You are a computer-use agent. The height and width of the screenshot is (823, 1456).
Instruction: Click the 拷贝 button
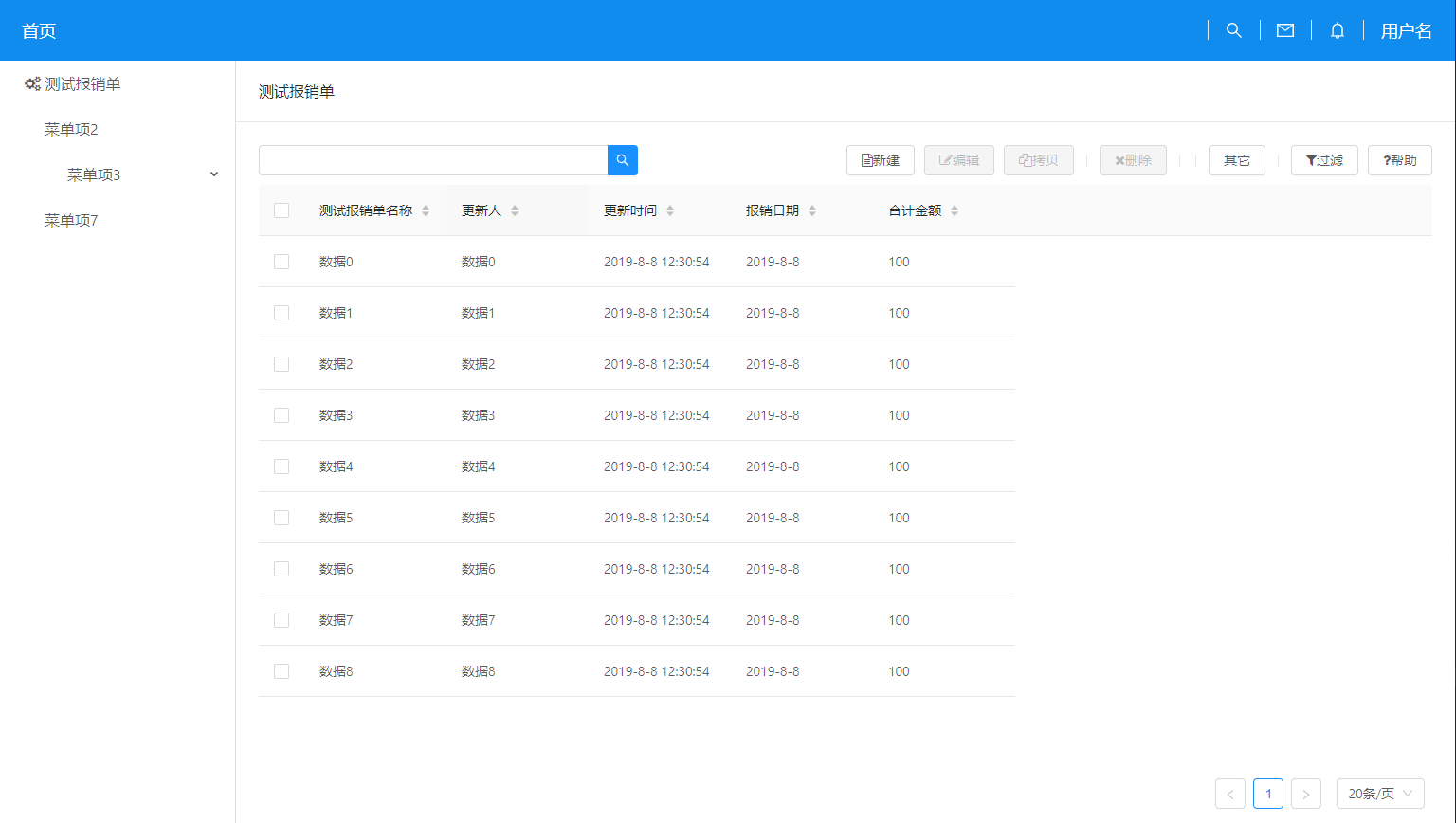click(1039, 160)
